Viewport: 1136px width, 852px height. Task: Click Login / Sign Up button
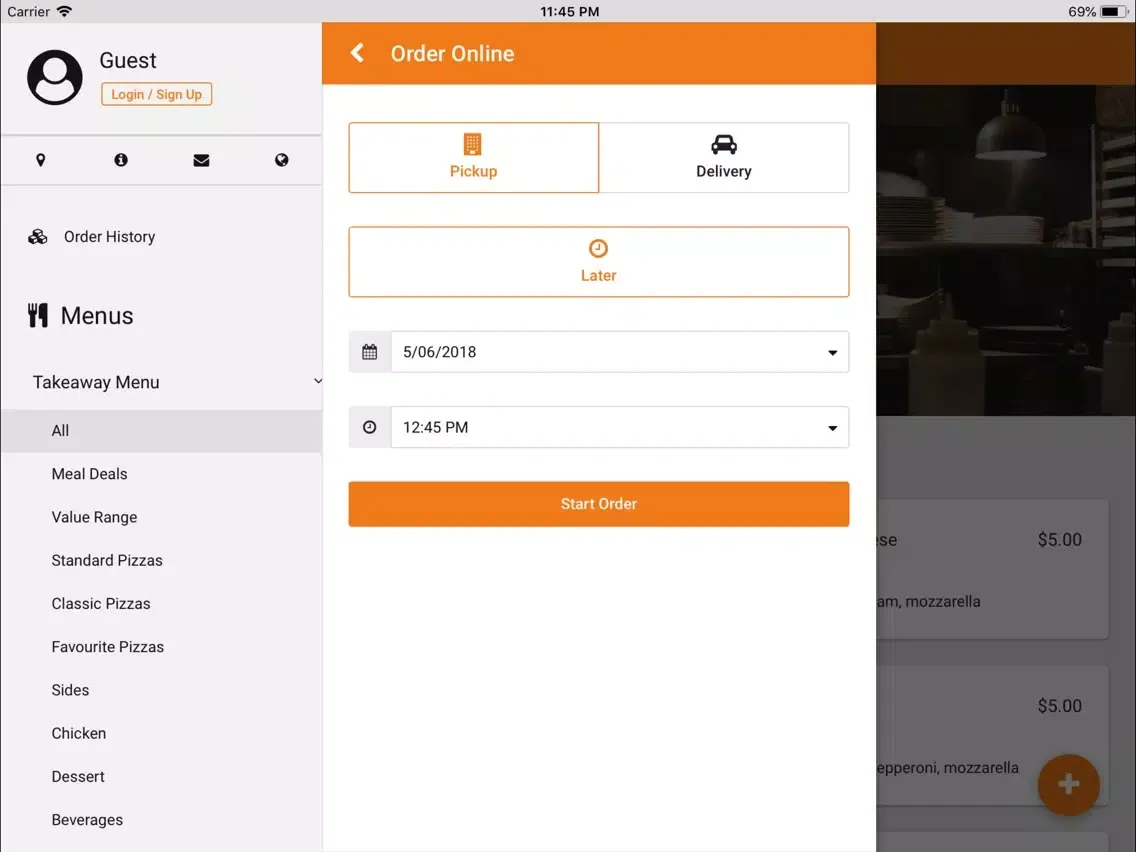156,94
